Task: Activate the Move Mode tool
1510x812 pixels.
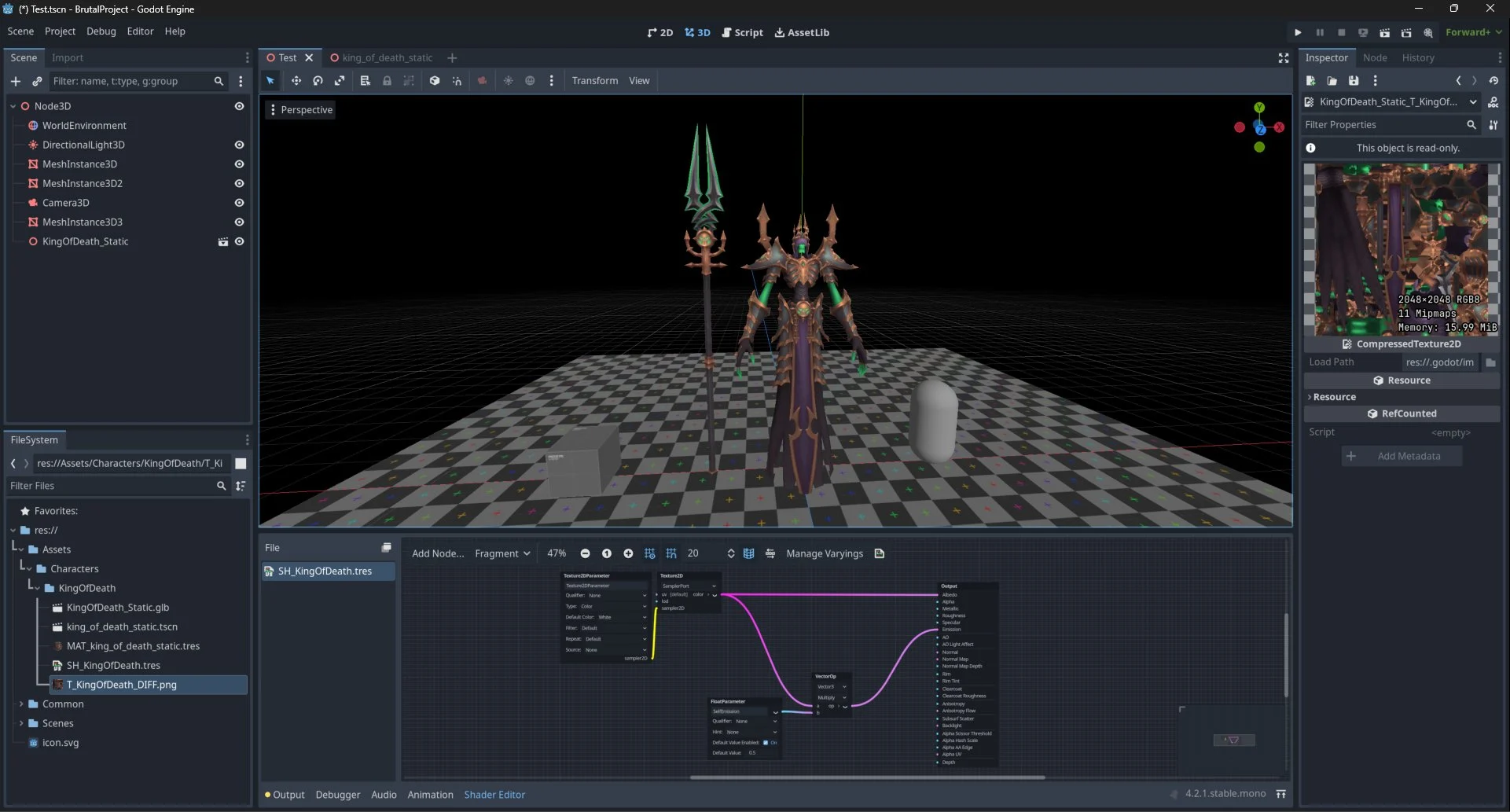Action: pyautogui.click(x=296, y=81)
